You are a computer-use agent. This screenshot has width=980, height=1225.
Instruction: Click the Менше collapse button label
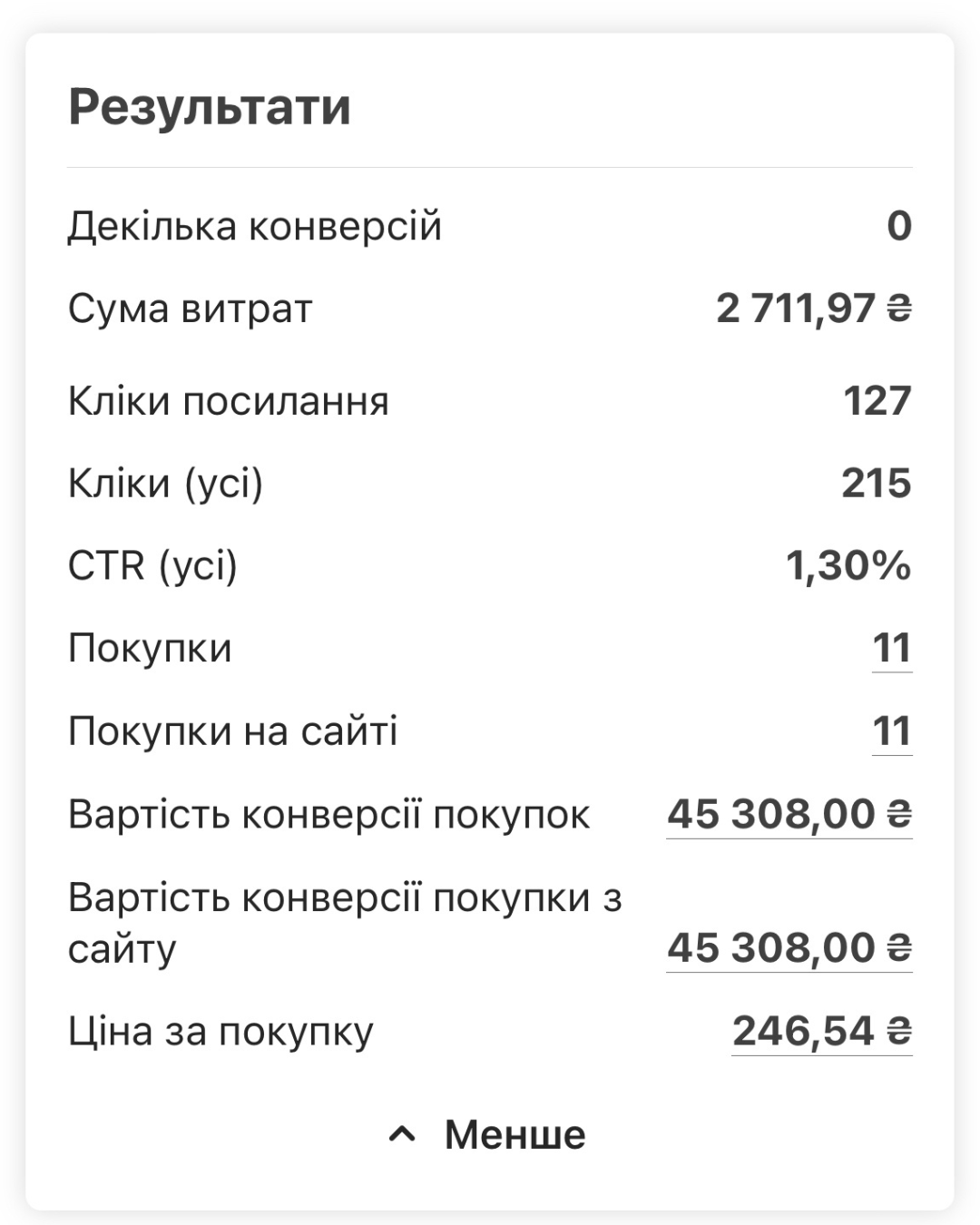(x=514, y=1134)
